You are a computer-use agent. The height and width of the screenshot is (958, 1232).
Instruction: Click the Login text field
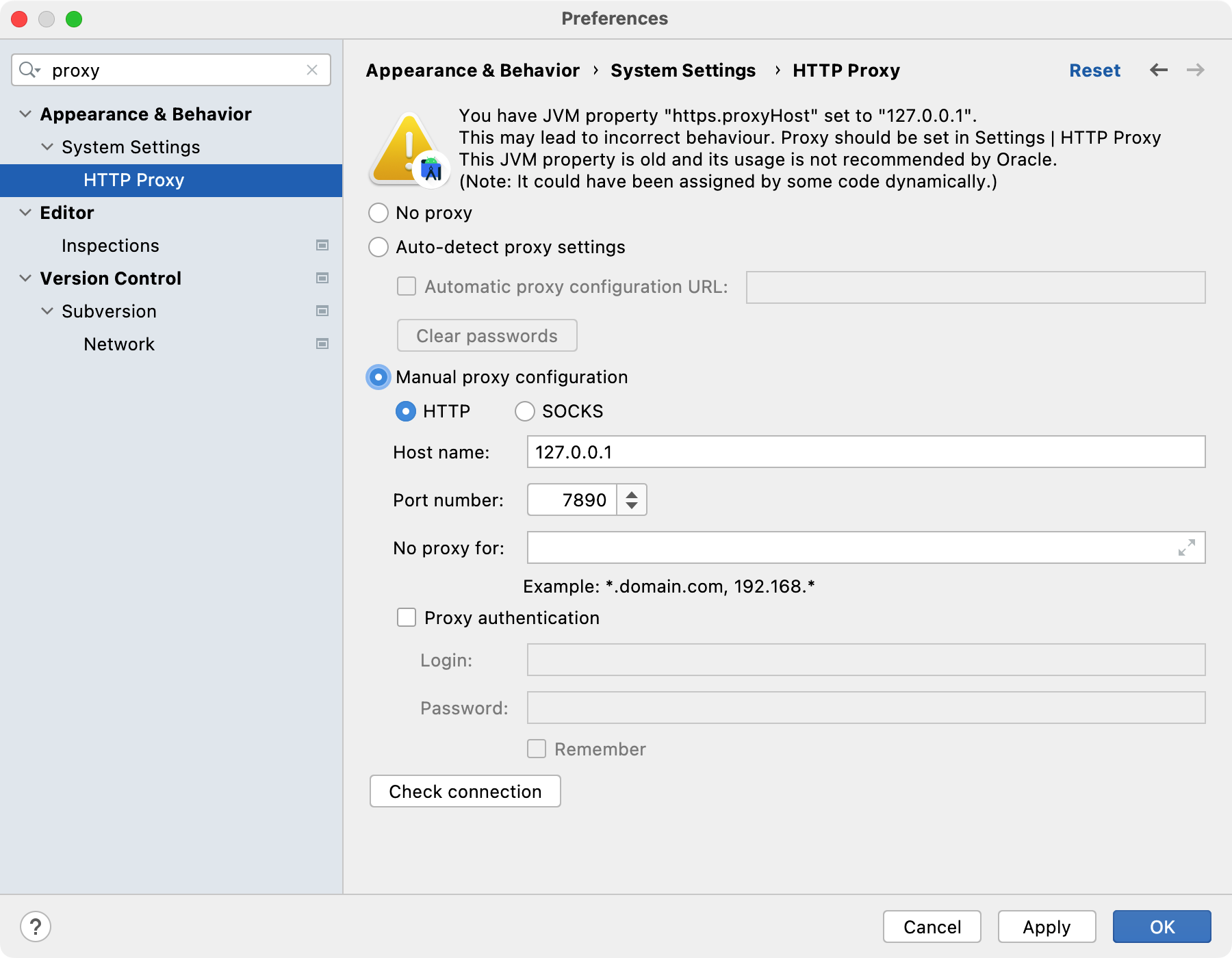(867, 660)
